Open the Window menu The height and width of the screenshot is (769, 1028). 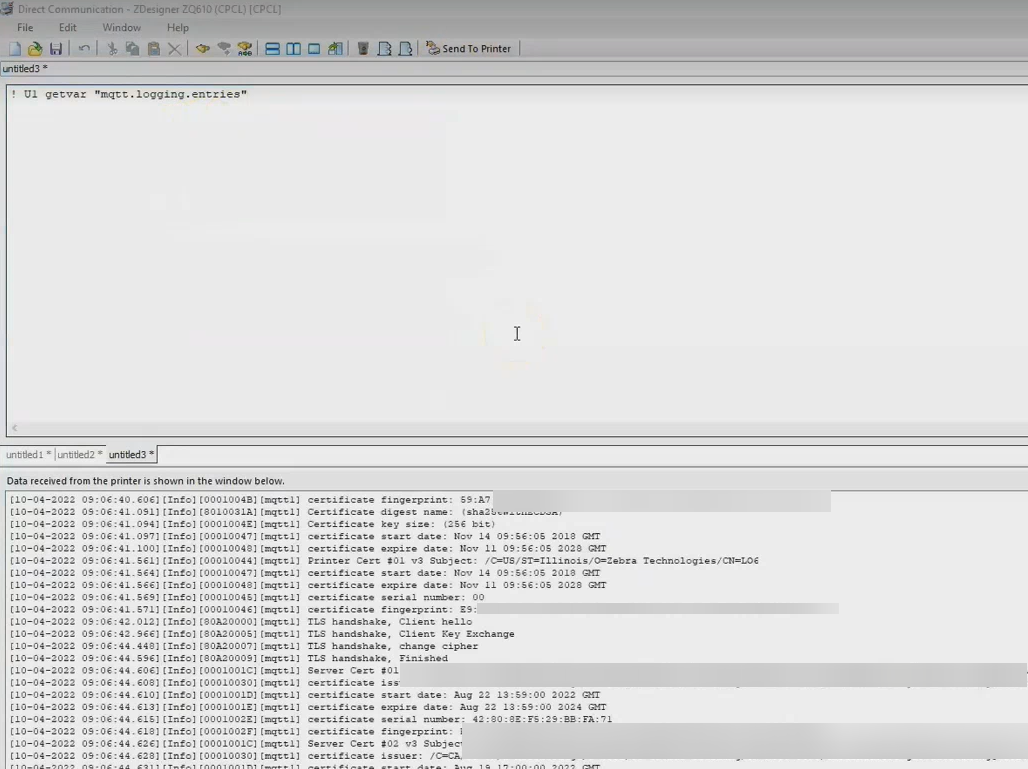coord(121,28)
